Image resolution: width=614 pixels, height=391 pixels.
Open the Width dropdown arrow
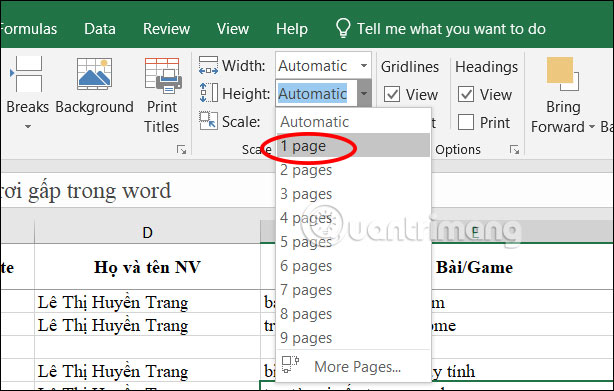(364, 65)
